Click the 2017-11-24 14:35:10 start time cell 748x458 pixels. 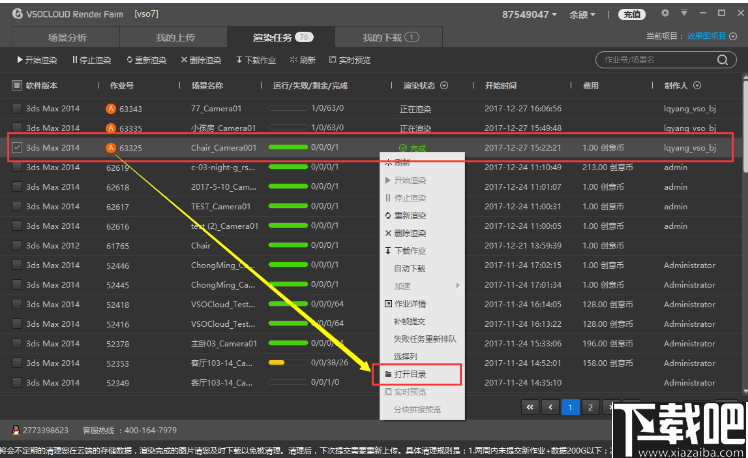click(x=523, y=383)
